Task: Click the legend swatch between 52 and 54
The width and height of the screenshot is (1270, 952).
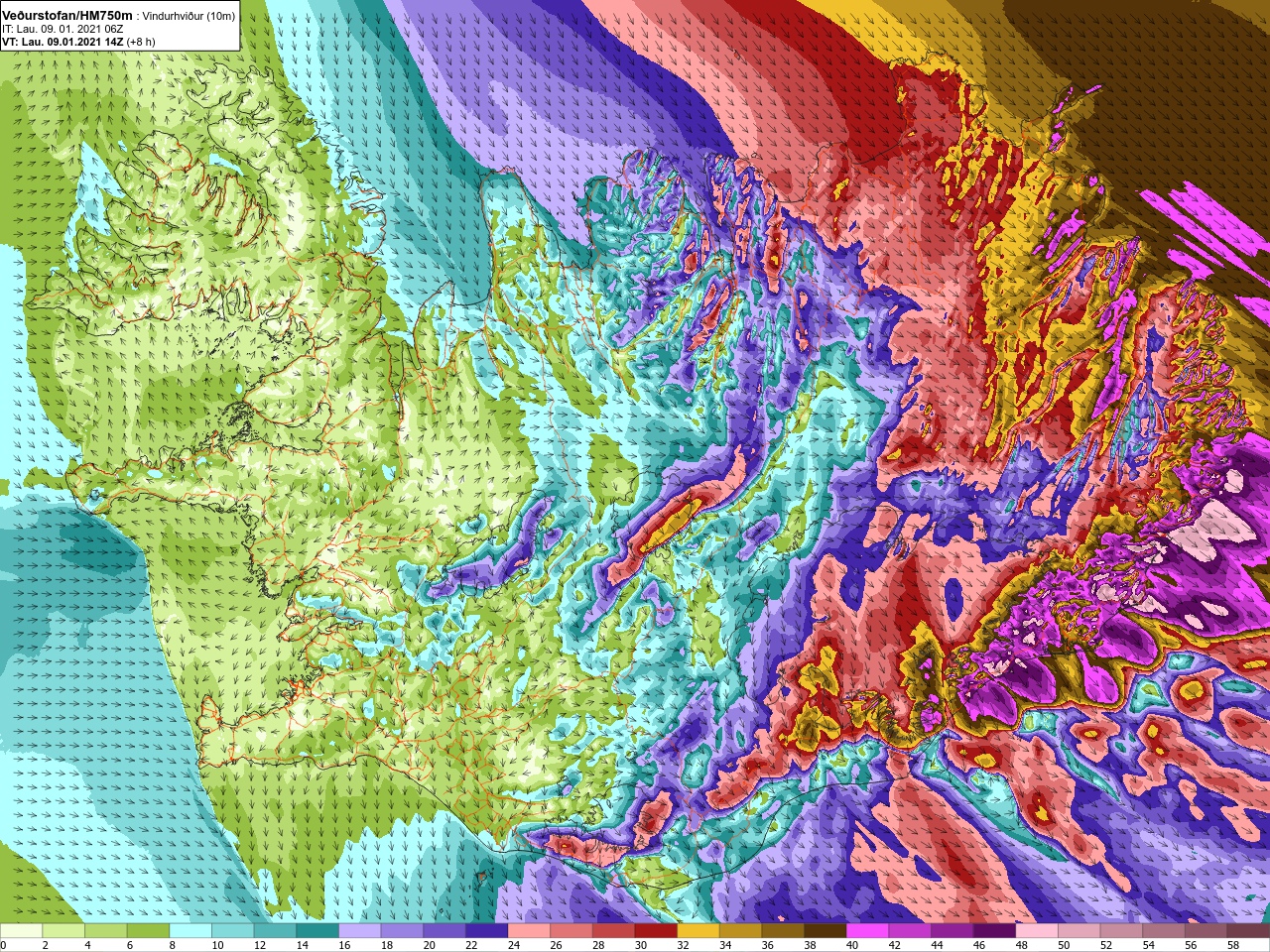Action: (1122, 932)
